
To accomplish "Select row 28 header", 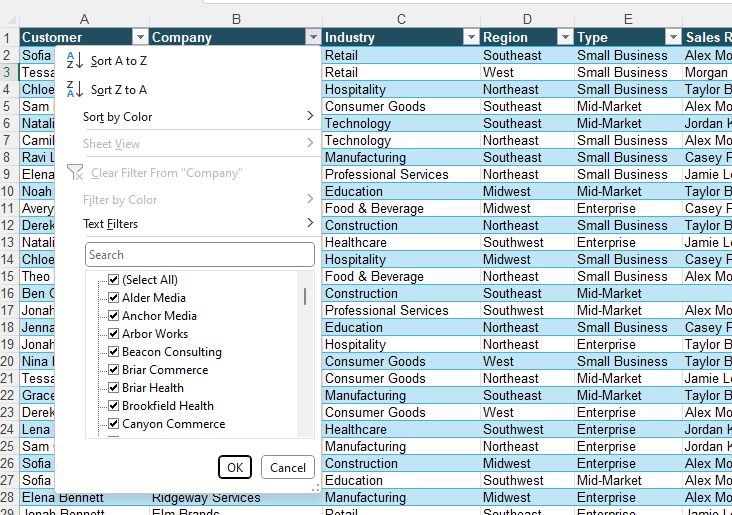I will coord(9,497).
